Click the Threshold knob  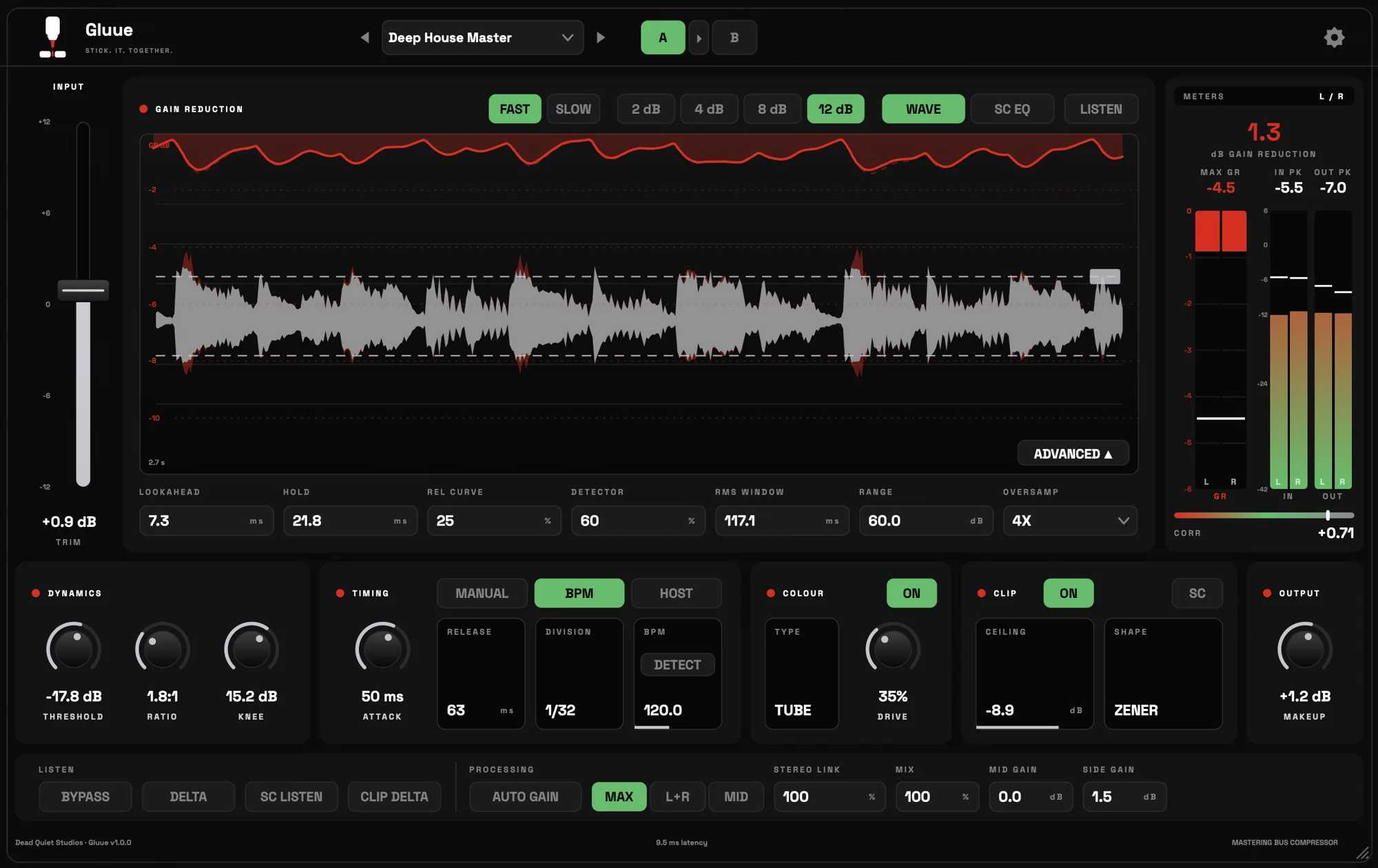click(73, 648)
